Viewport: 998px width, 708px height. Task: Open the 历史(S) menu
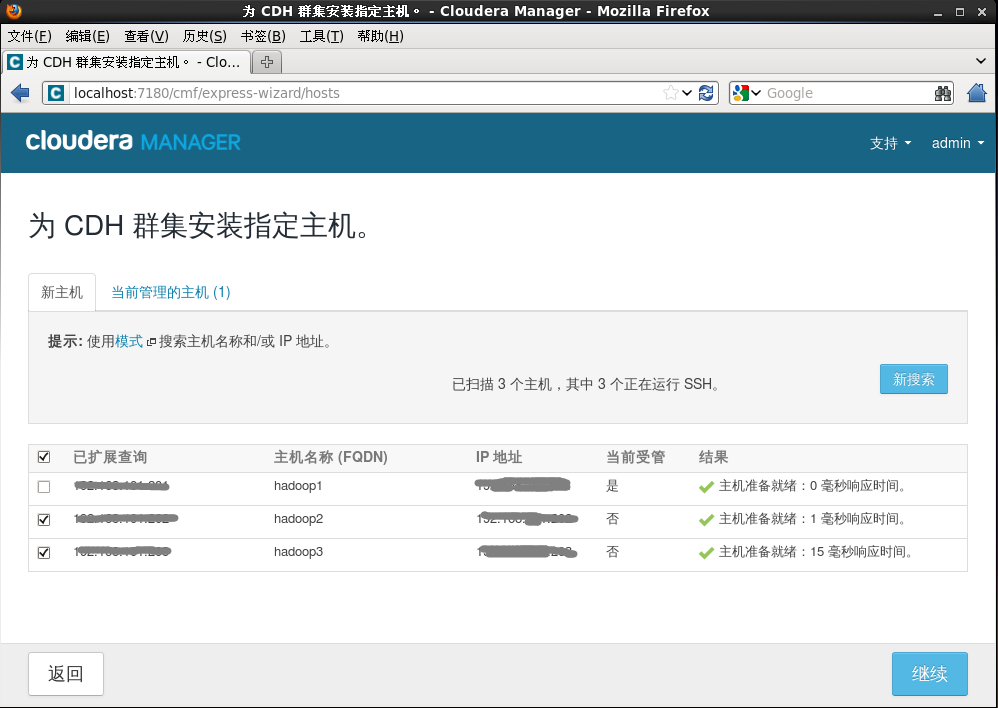pyautogui.click(x=204, y=36)
